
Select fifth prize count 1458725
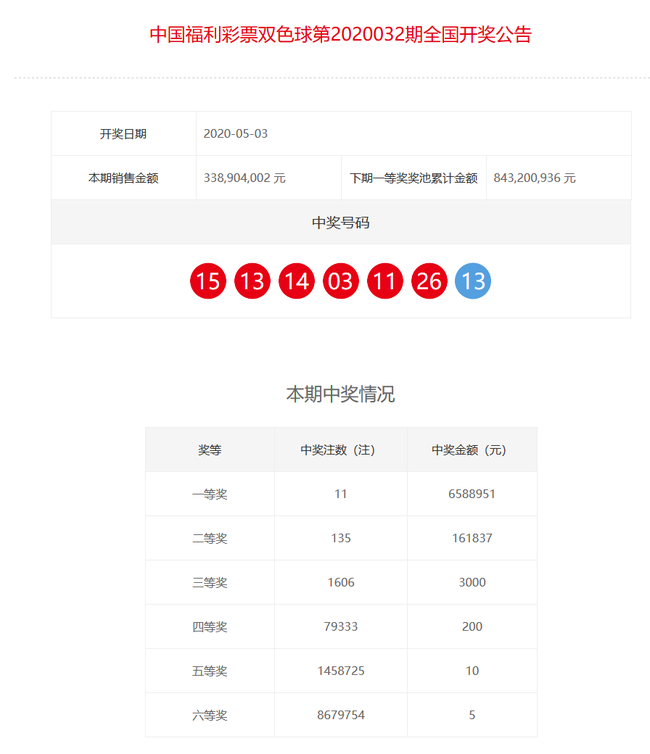(x=341, y=671)
